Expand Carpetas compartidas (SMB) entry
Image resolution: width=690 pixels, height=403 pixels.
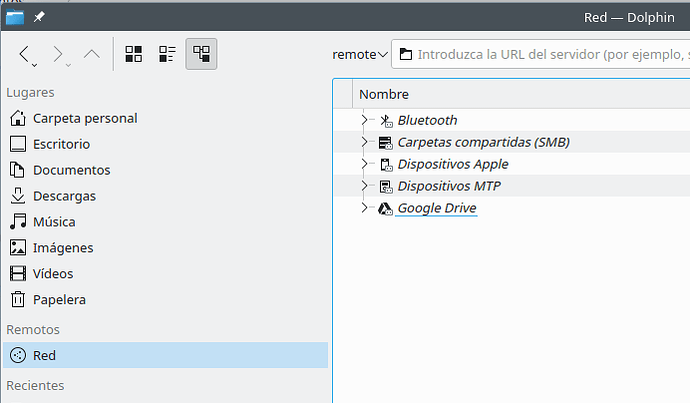[365, 142]
